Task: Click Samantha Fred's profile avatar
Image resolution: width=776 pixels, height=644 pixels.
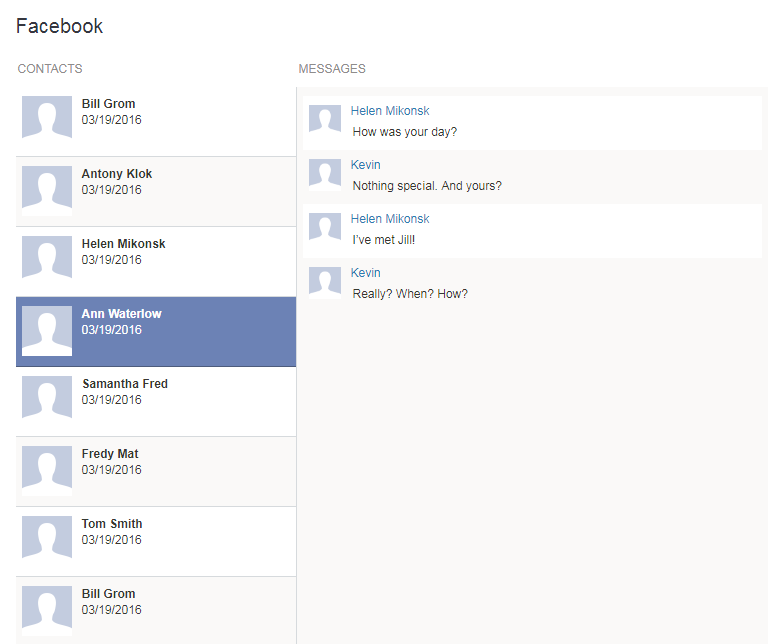Action: pyautogui.click(x=47, y=401)
